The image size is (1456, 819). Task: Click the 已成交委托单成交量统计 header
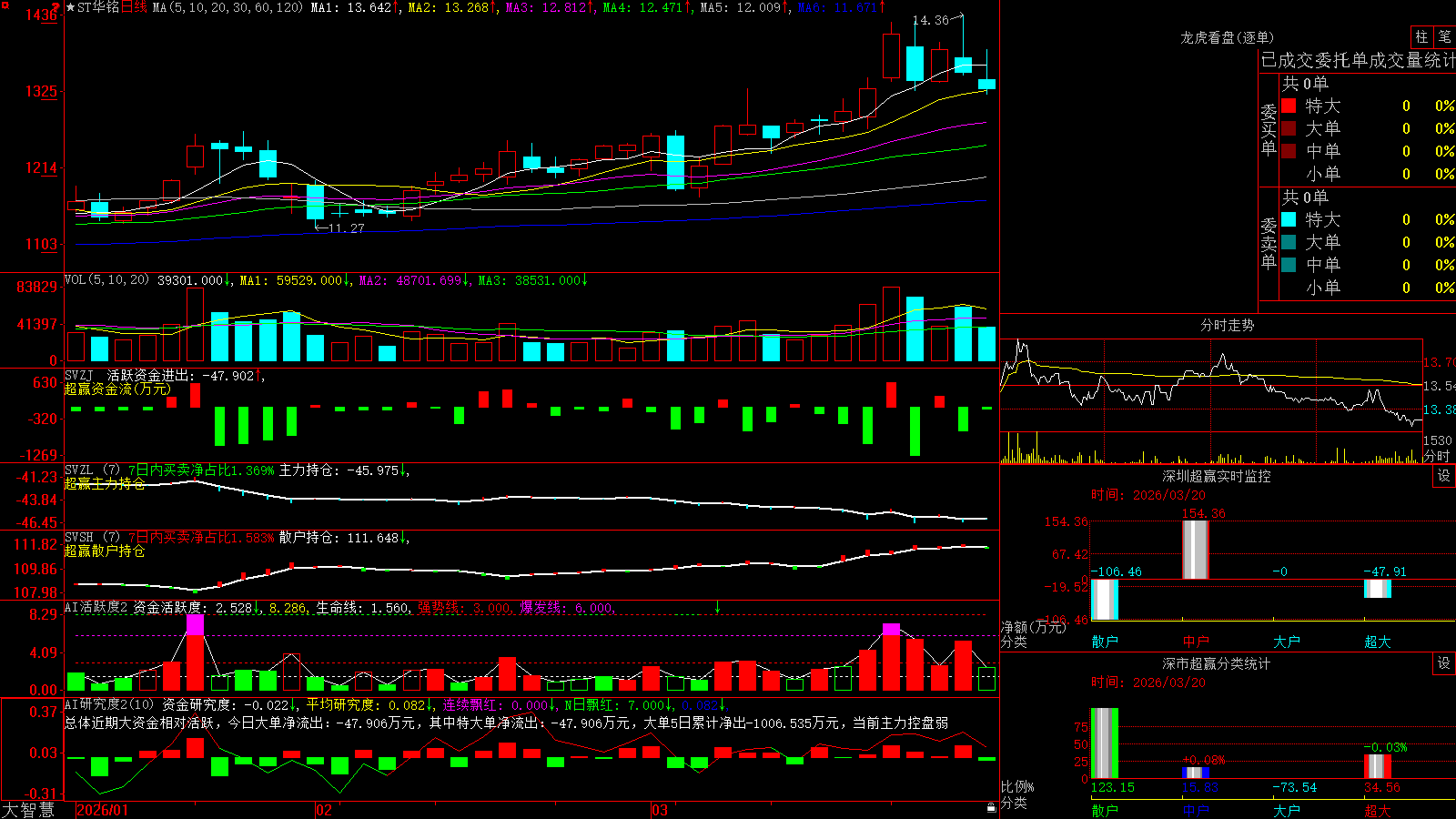click(x=1358, y=60)
